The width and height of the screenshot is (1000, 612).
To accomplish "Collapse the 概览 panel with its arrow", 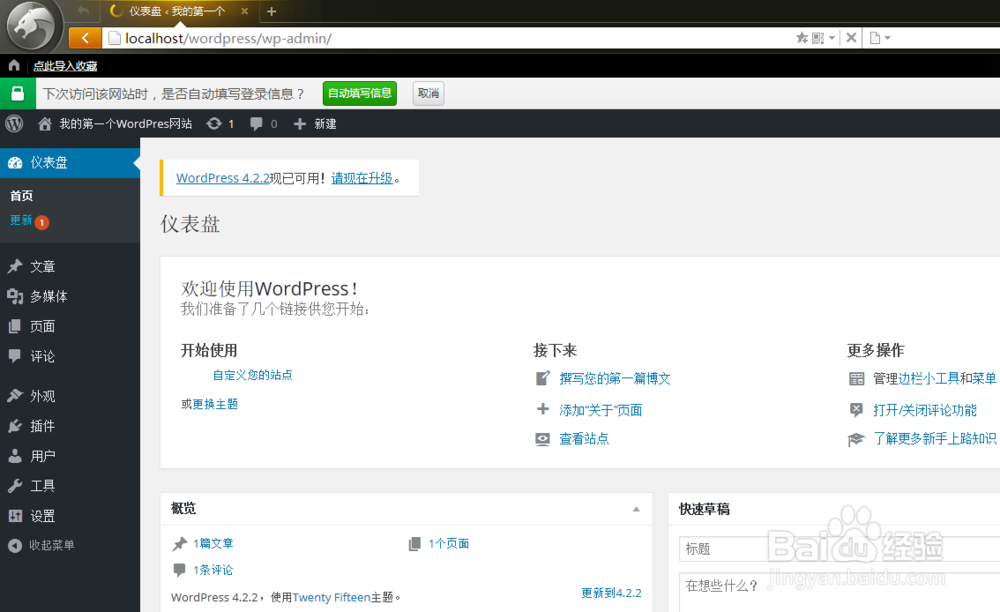I will pos(637,509).
